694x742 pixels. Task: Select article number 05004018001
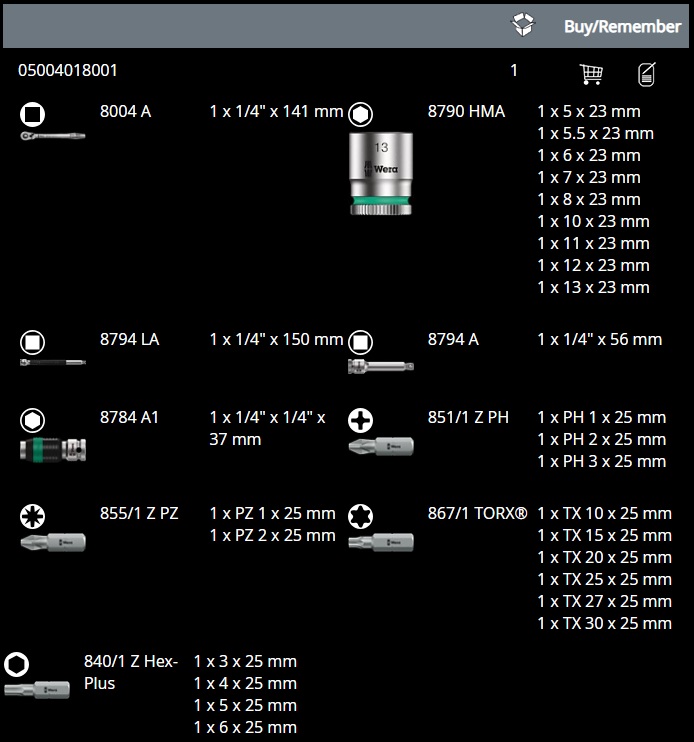pyautogui.click(x=68, y=71)
